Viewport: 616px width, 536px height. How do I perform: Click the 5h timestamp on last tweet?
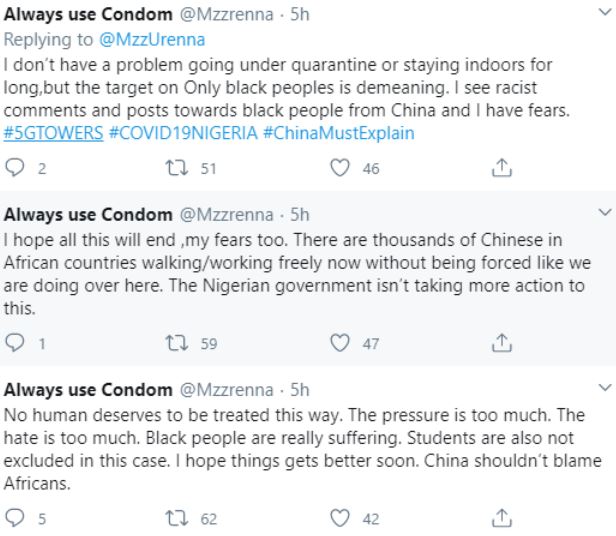coord(300,388)
